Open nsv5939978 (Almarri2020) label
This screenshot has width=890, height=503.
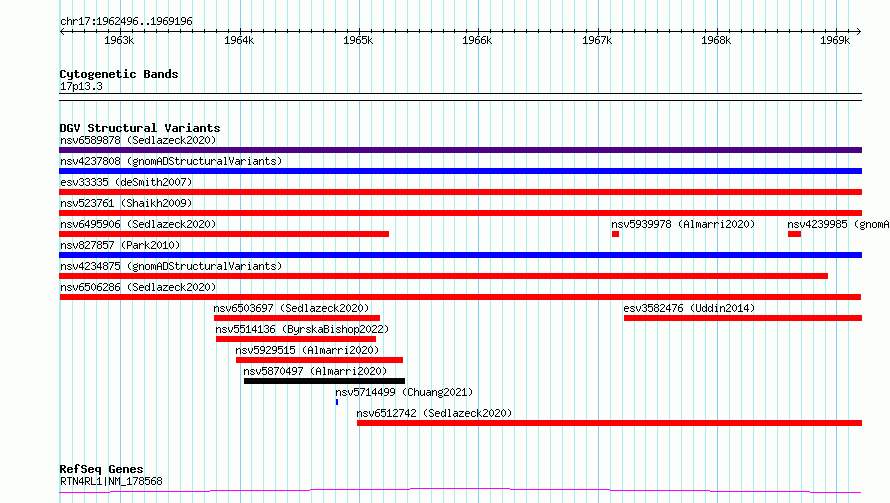point(683,224)
